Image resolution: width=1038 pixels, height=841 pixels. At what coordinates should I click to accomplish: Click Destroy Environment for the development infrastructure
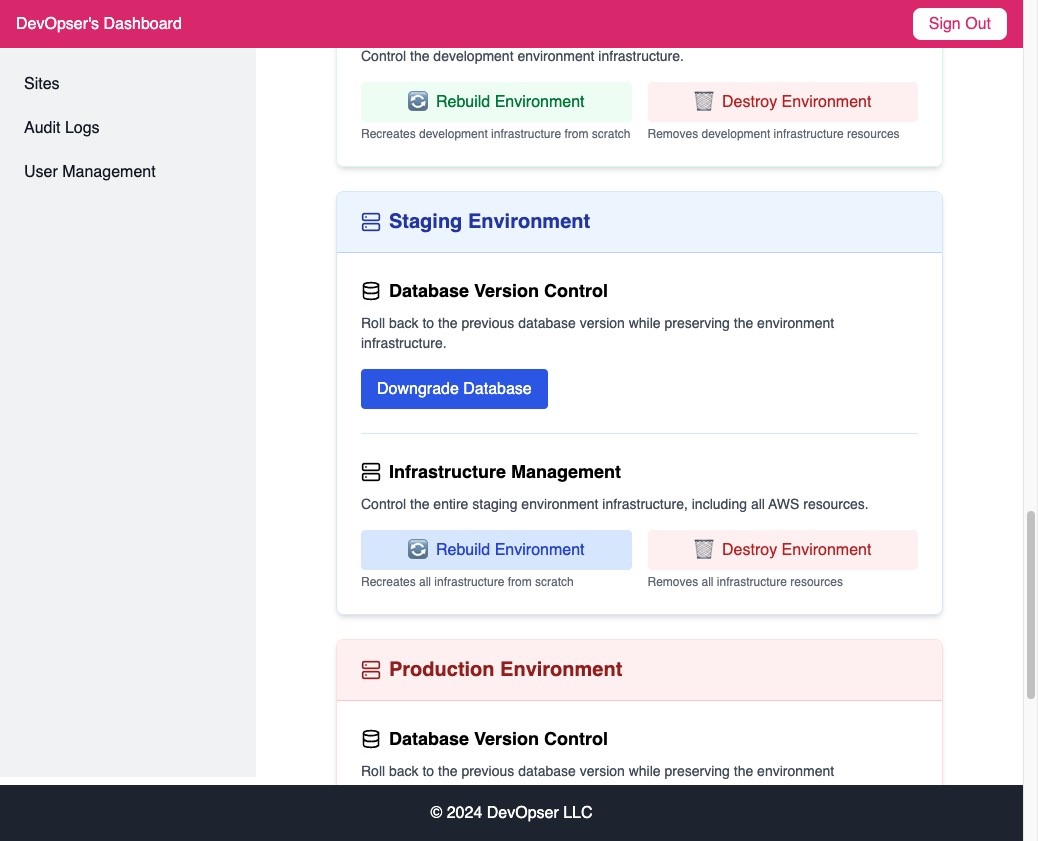tap(782, 102)
